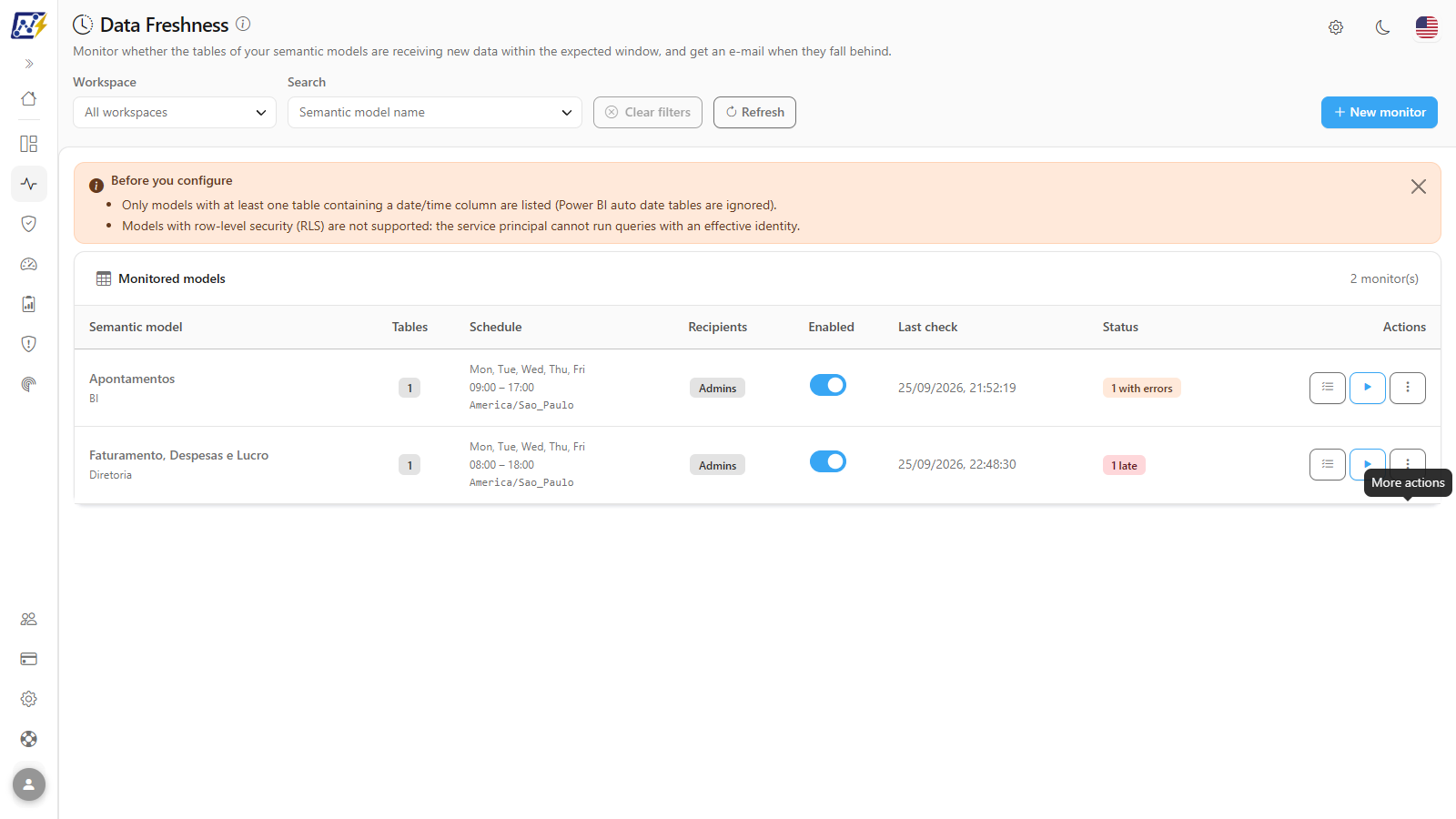The height and width of the screenshot is (819, 1456).
Task: Change language using the US flag
Action: [x=1427, y=27]
